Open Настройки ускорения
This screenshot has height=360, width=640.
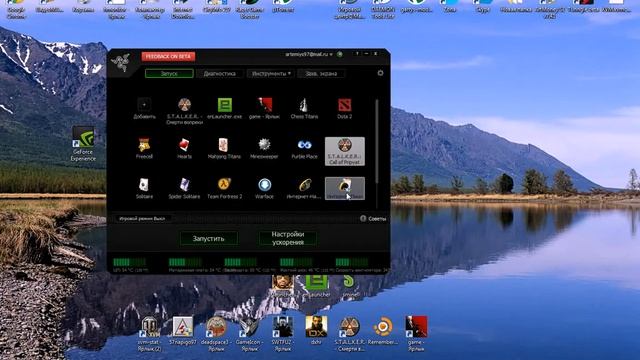[x=288, y=238]
